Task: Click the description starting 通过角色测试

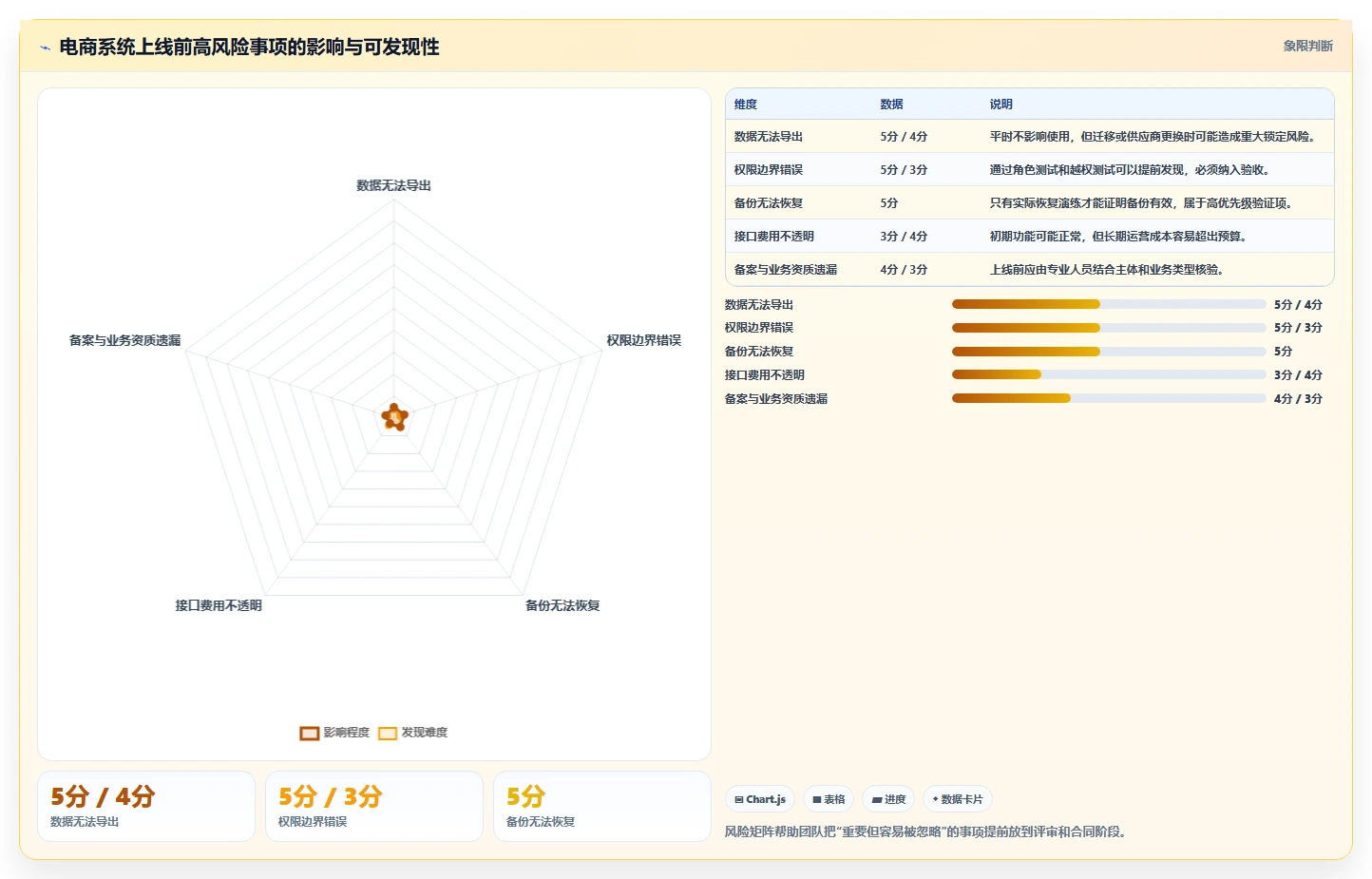Action: 1130,170
